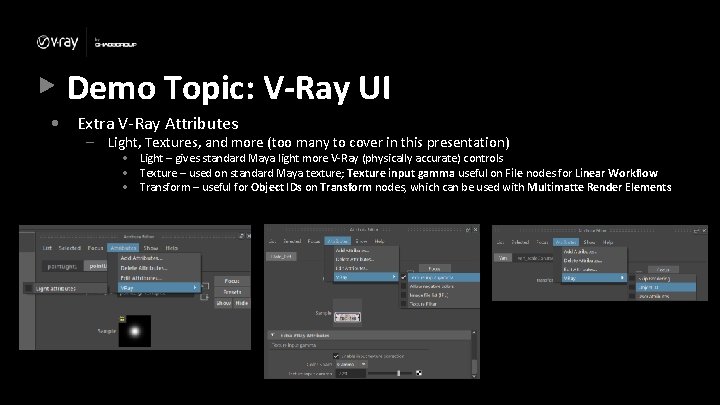This screenshot has width=720, height=405.
Task: Click the Focus button in transform editor
Action: pyautogui.click(x=663, y=270)
